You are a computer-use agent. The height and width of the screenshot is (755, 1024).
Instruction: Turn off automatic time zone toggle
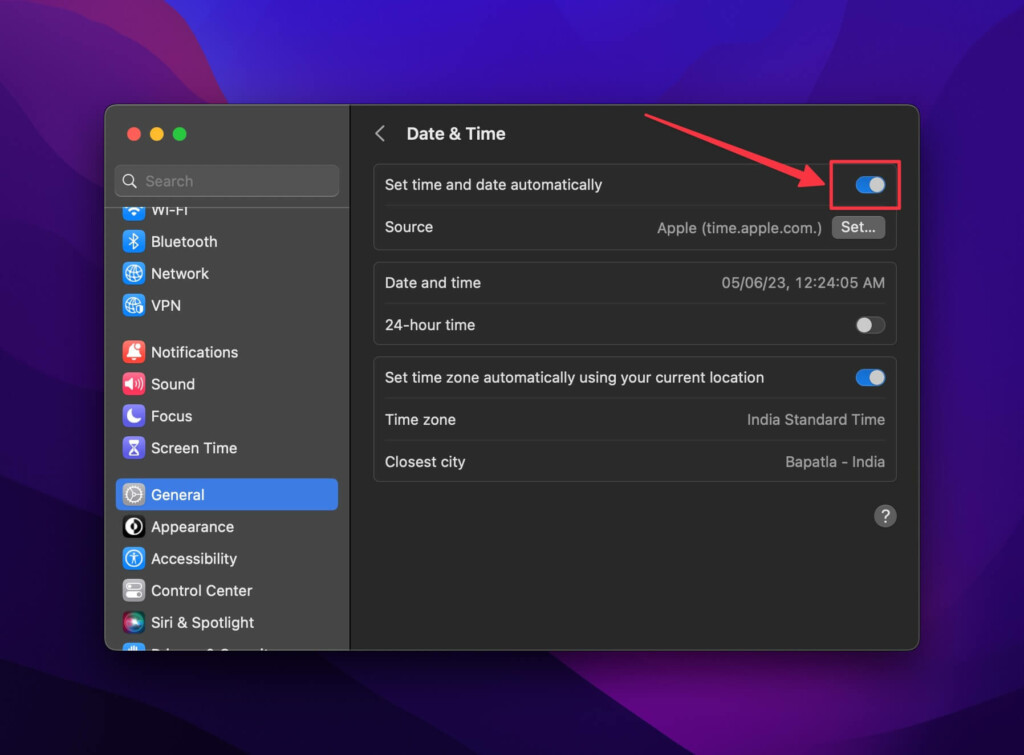tap(870, 378)
